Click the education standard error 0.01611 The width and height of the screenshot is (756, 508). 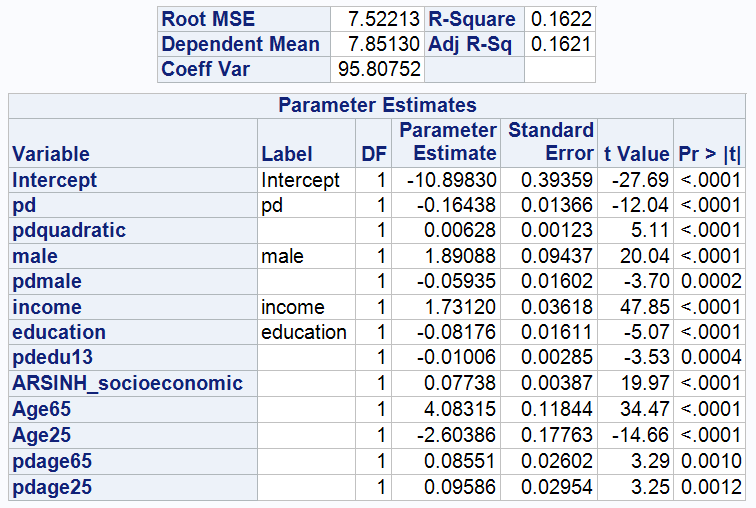(557, 332)
